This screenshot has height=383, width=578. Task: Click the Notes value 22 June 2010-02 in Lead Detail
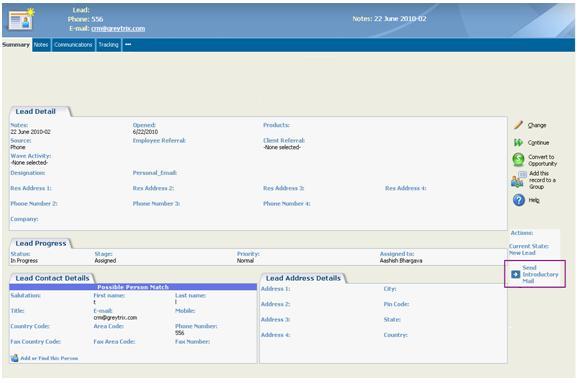point(30,132)
